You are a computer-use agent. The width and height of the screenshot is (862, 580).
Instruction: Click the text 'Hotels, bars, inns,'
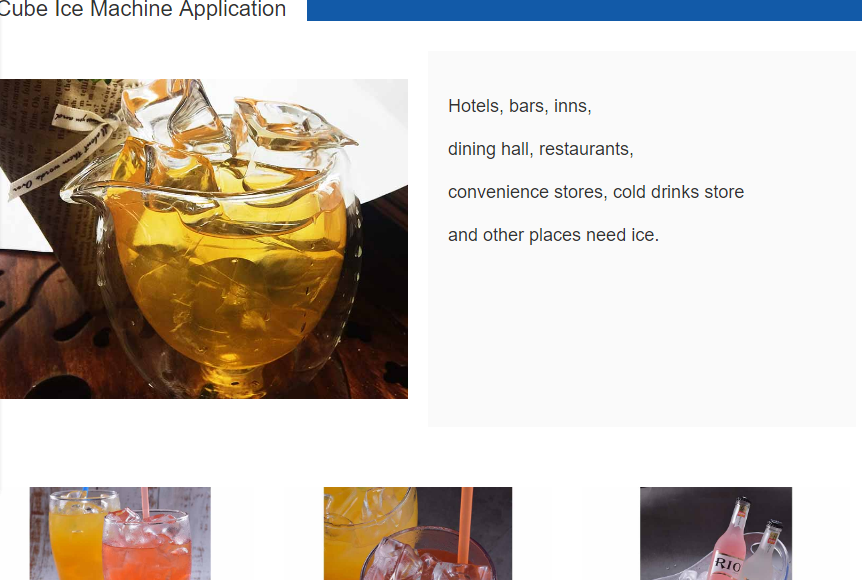pyautogui.click(x=520, y=106)
